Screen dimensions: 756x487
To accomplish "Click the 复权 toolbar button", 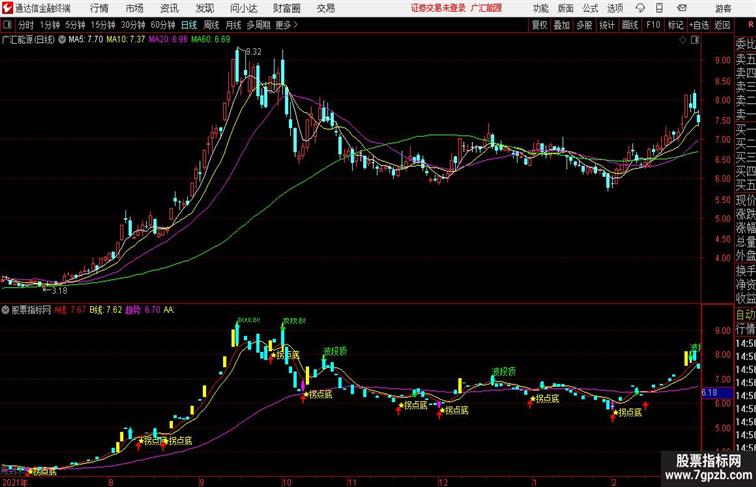I will (x=539, y=25).
